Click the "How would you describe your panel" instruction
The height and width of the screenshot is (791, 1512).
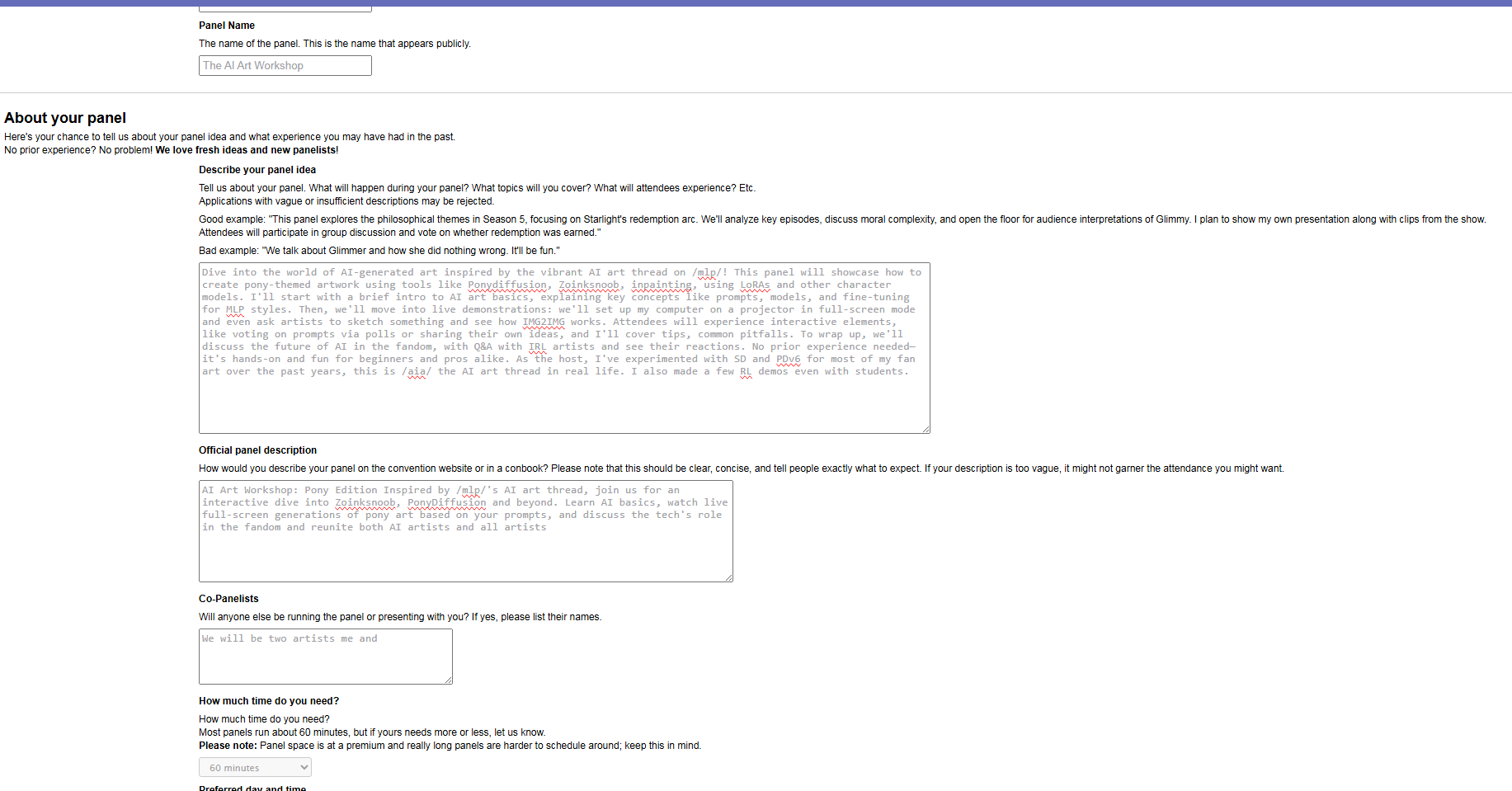(x=742, y=468)
